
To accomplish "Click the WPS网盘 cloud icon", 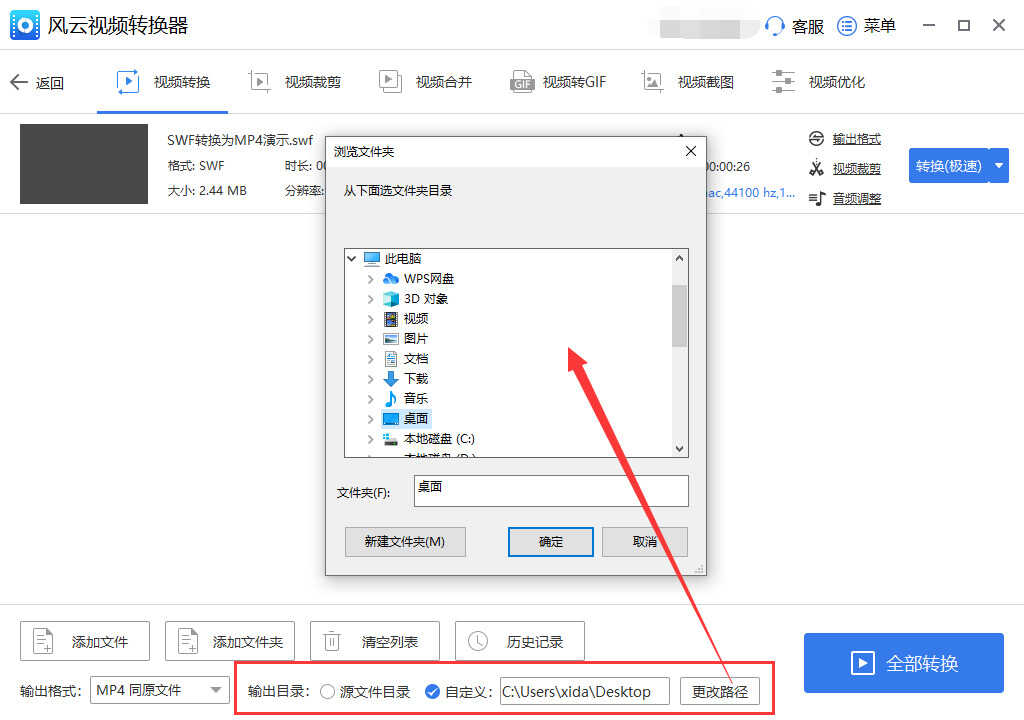I will [x=391, y=279].
